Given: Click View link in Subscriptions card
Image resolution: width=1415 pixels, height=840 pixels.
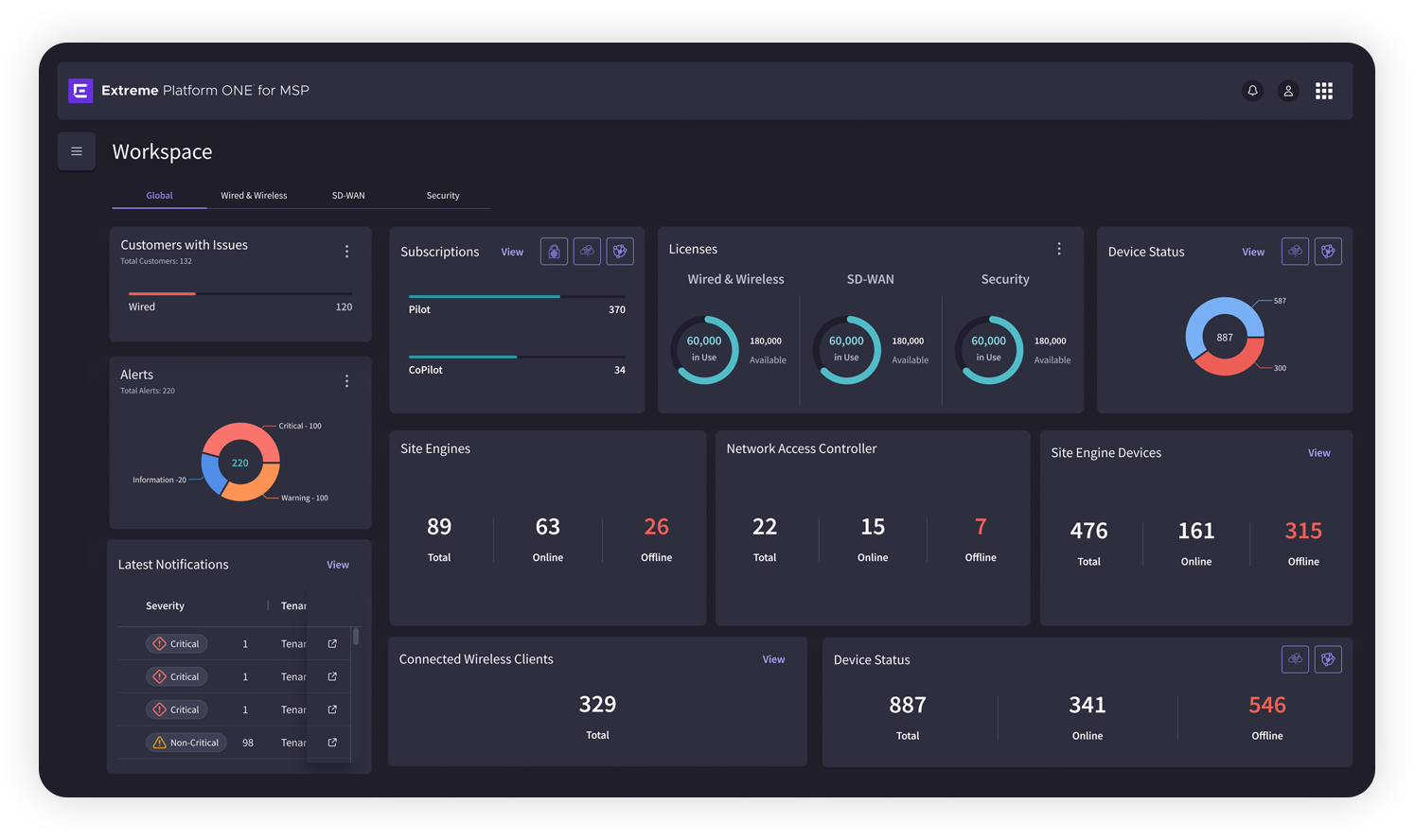Looking at the screenshot, I should (x=512, y=252).
